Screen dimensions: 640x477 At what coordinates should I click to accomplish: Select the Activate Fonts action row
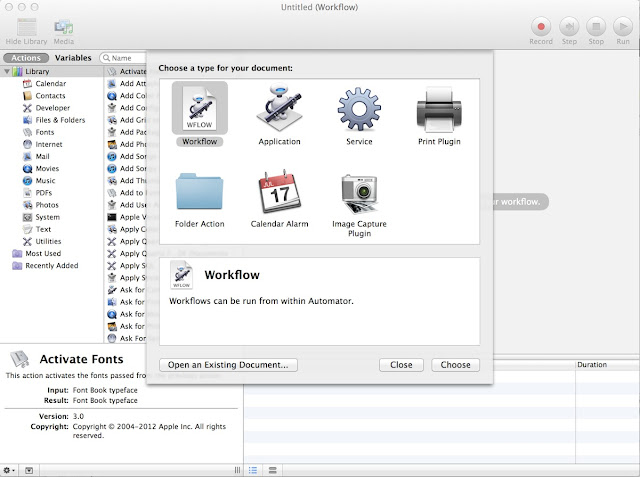click(x=126, y=71)
